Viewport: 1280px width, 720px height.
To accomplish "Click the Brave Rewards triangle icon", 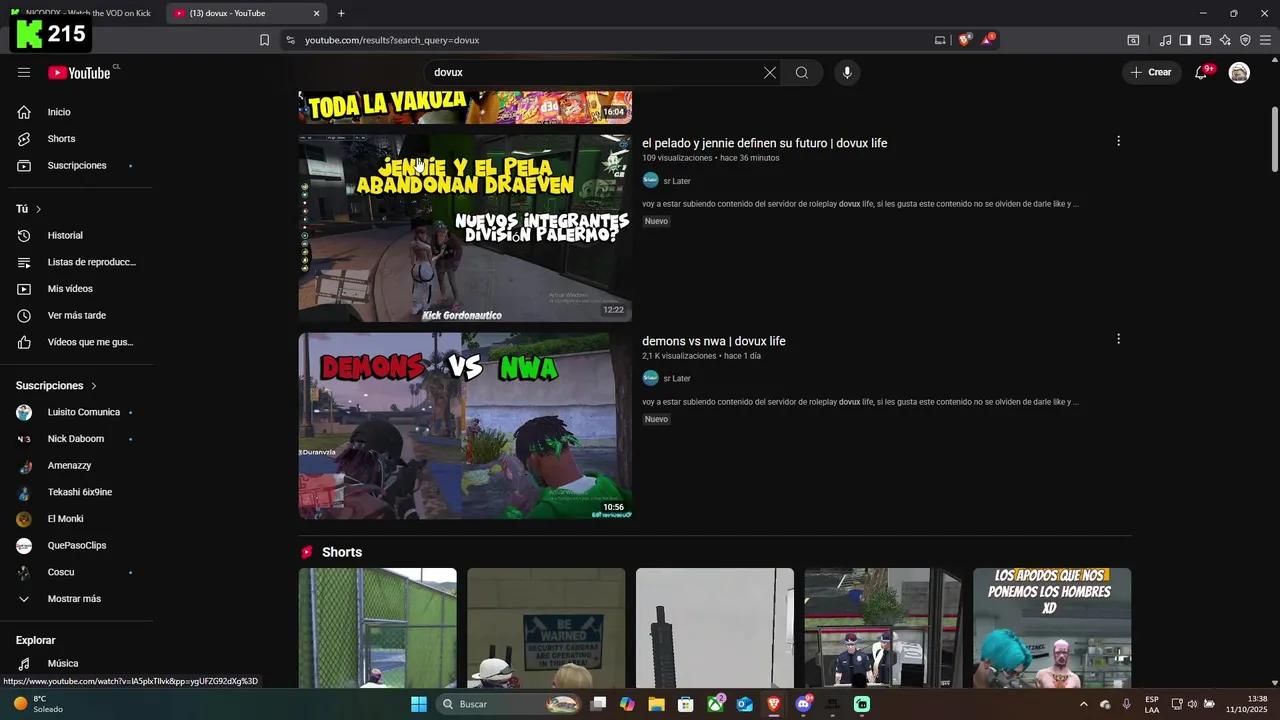I will (988, 40).
